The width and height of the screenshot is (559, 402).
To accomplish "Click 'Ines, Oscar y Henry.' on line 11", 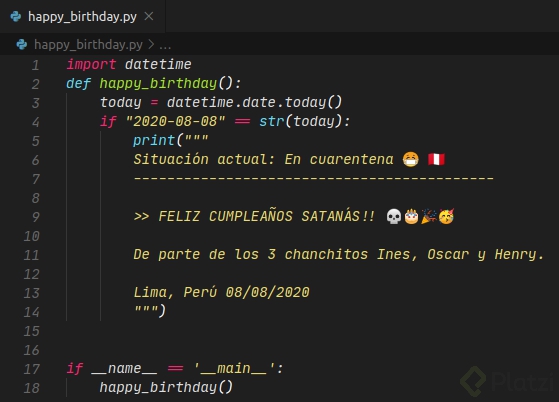I will coord(461,254).
